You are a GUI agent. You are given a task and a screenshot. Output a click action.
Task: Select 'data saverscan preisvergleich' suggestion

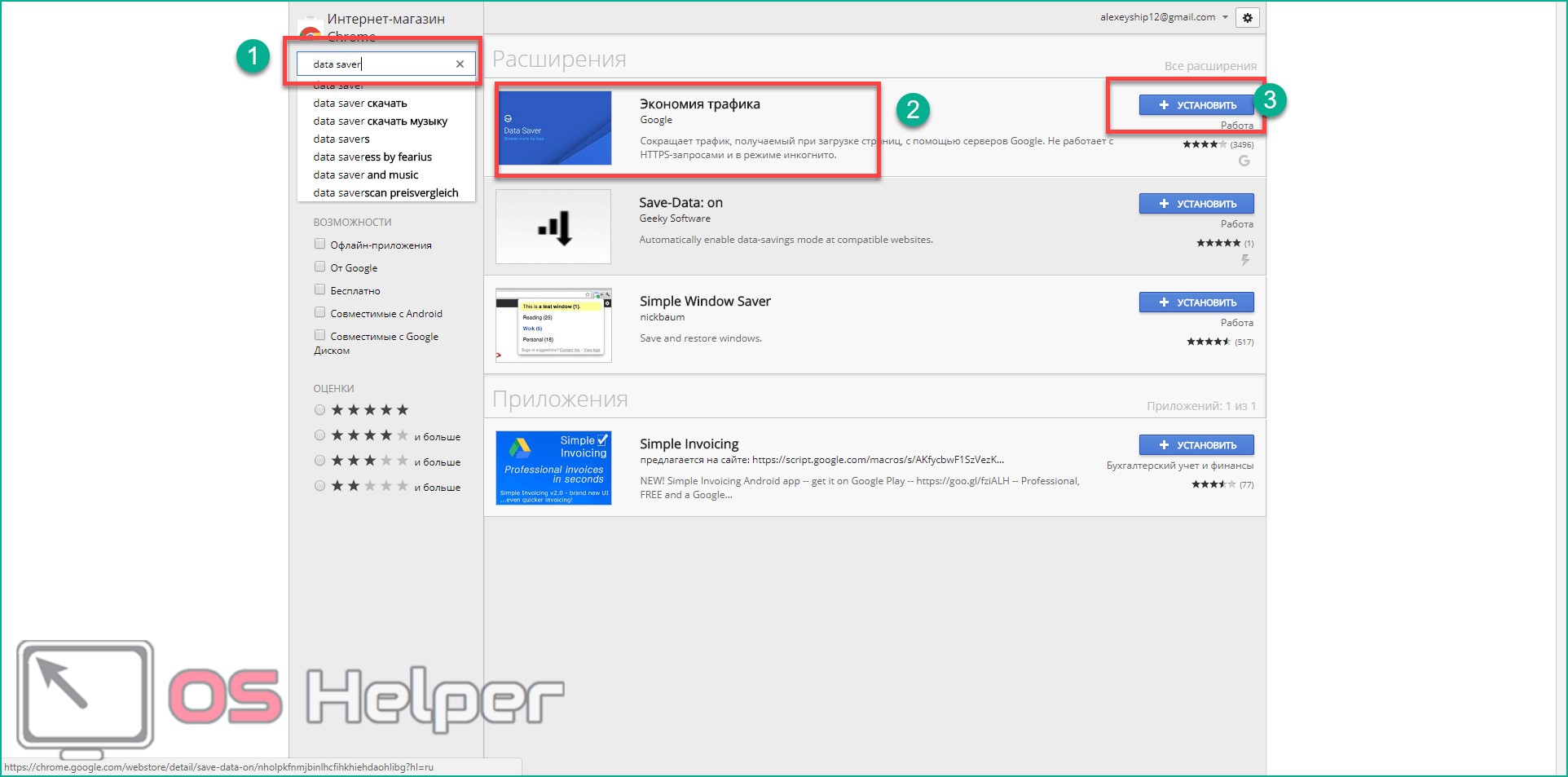(x=385, y=193)
